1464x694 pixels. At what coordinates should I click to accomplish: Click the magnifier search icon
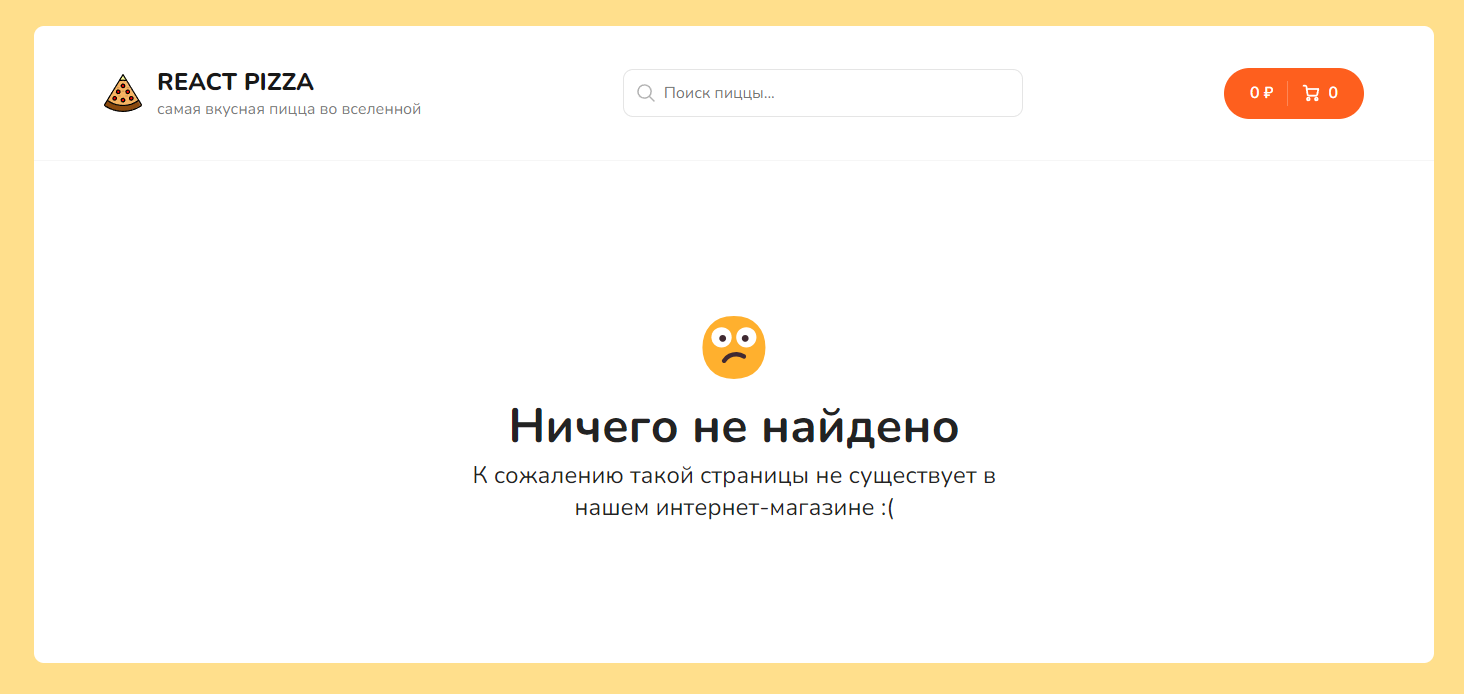[646, 93]
